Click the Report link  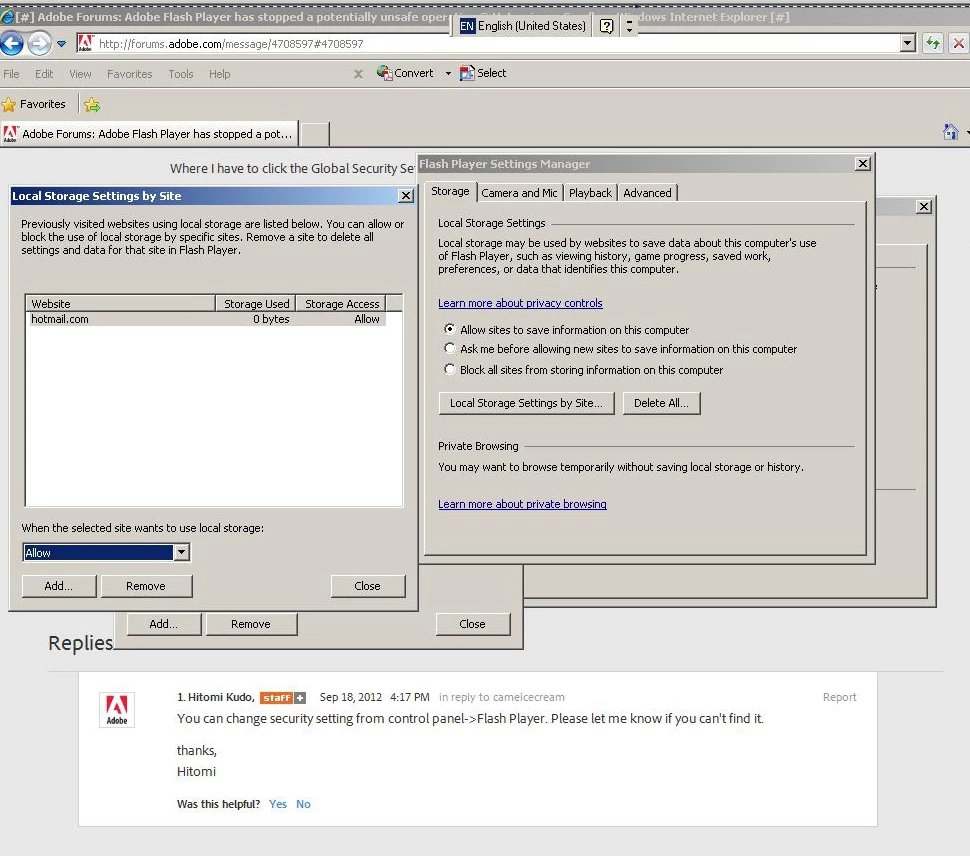coord(839,697)
